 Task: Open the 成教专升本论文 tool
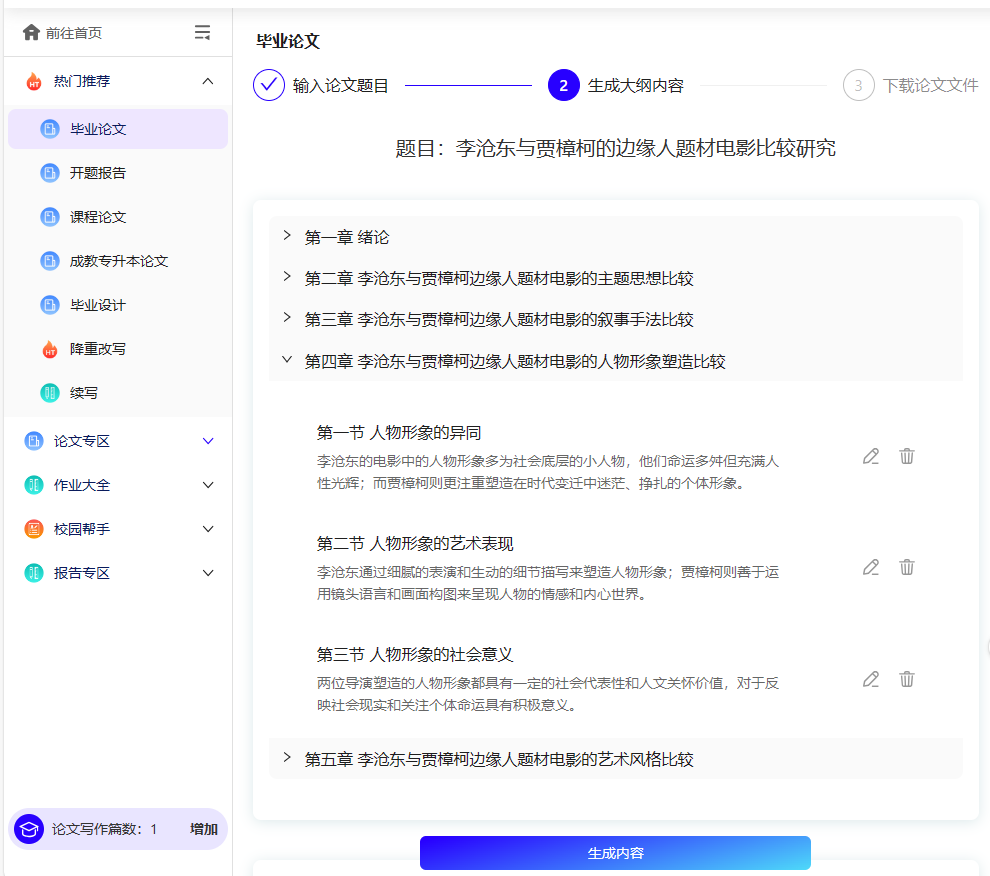pos(50,260)
